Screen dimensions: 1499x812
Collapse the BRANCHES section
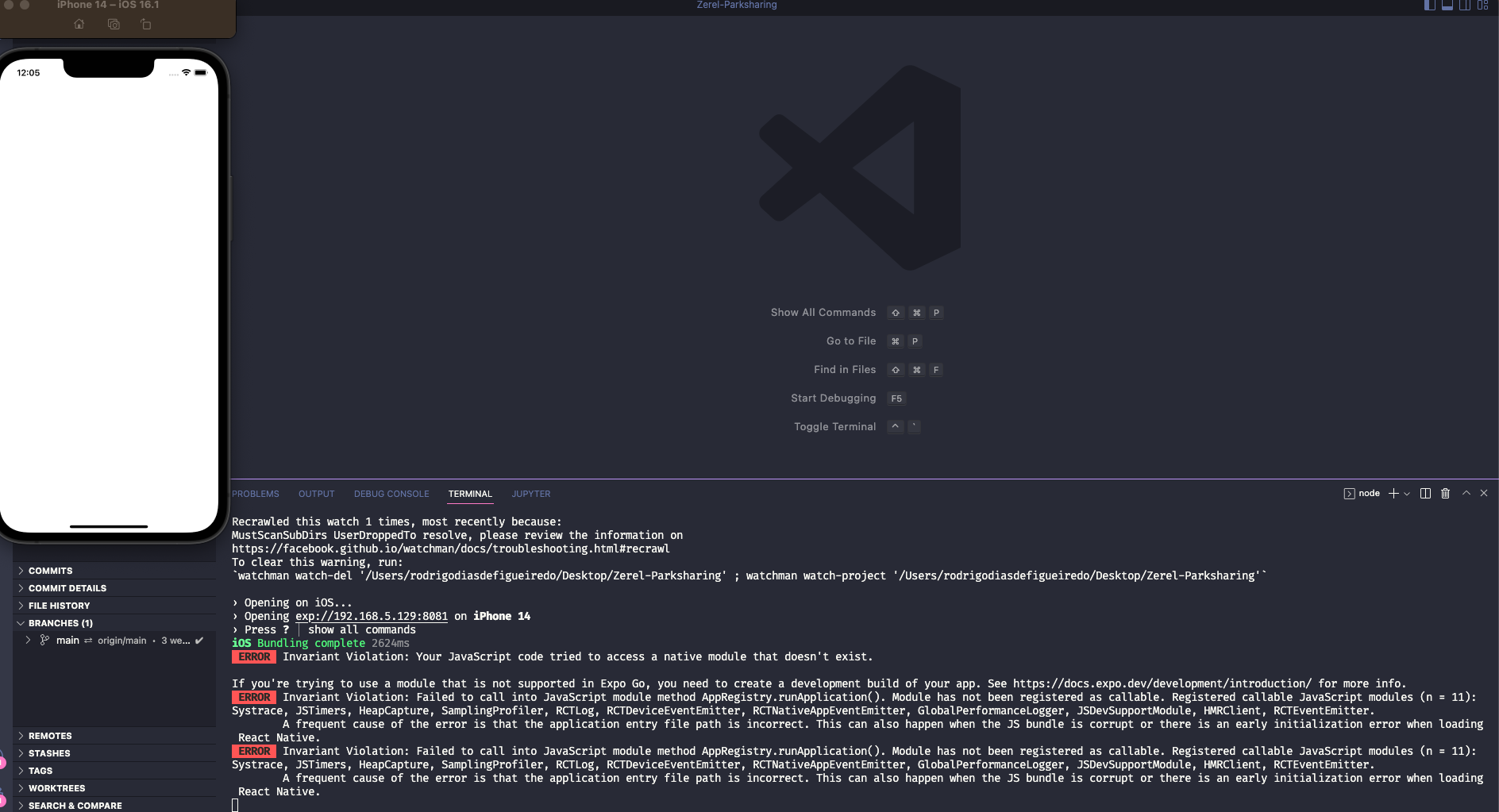pos(60,622)
